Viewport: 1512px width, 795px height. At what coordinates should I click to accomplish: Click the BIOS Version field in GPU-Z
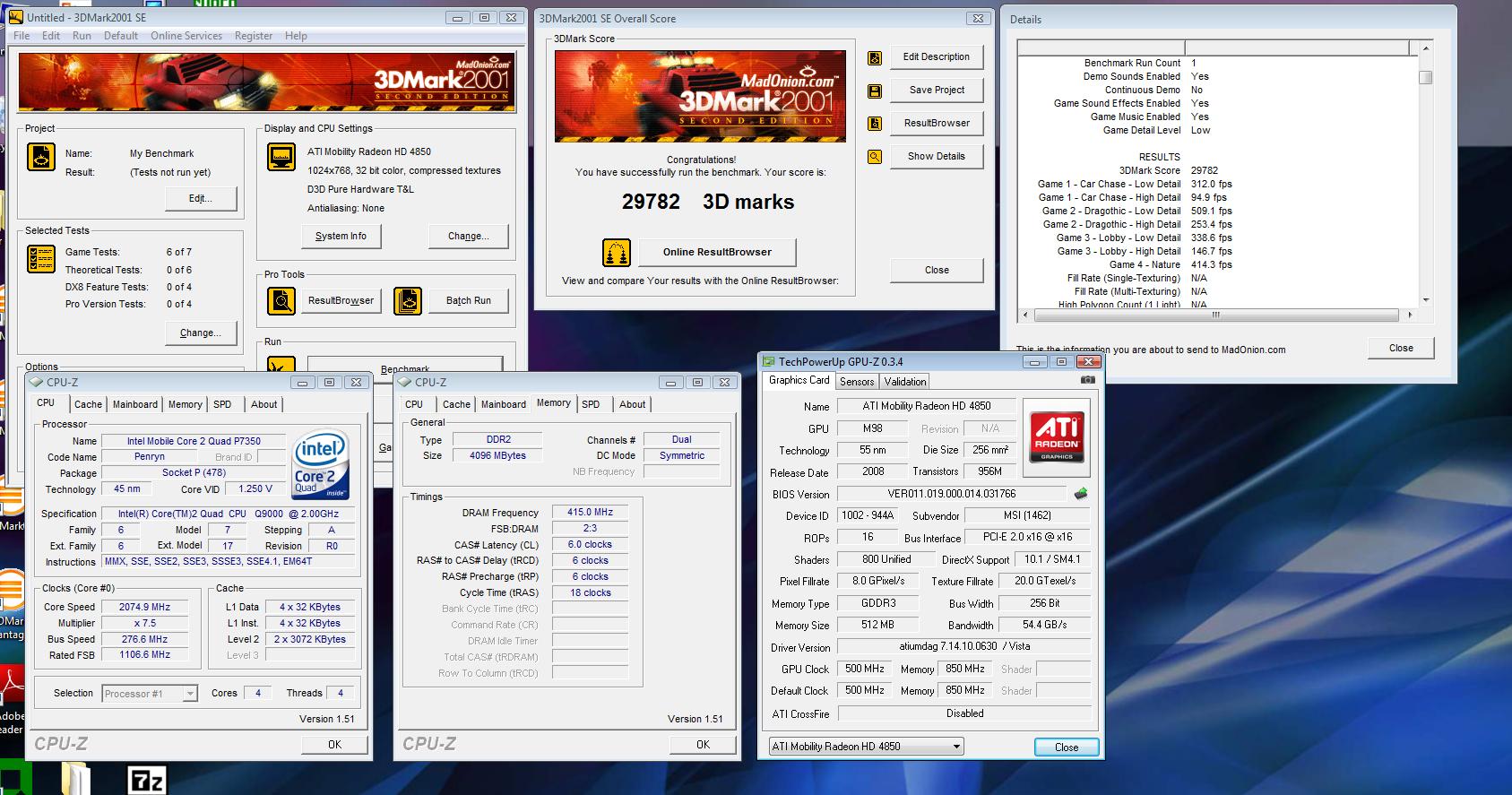point(953,494)
